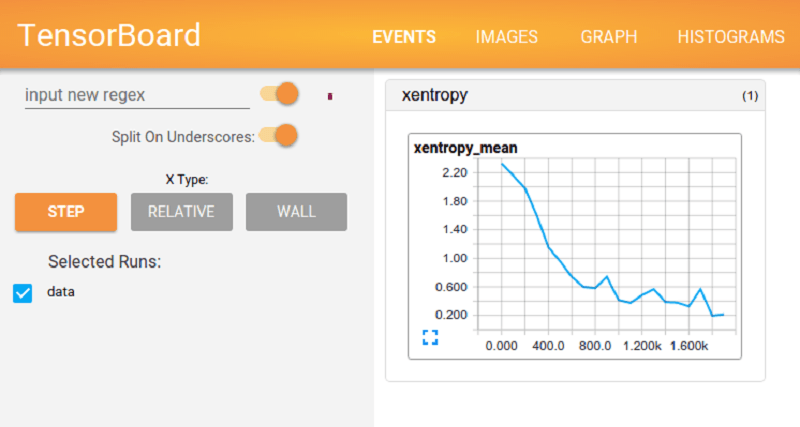Image resolution: width=800 pixels, height=427 pixels.
Task: Collapse the xentropy category header
Action: [x=435, y=96]
